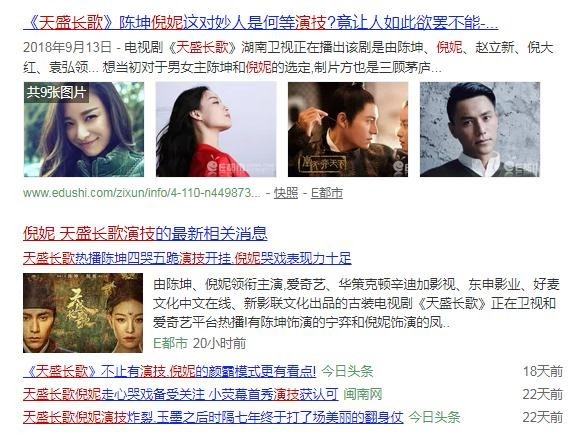Click the E都市 20小时前 source label
This screenshot has height=440, width=581.
(x=199, y=343)
